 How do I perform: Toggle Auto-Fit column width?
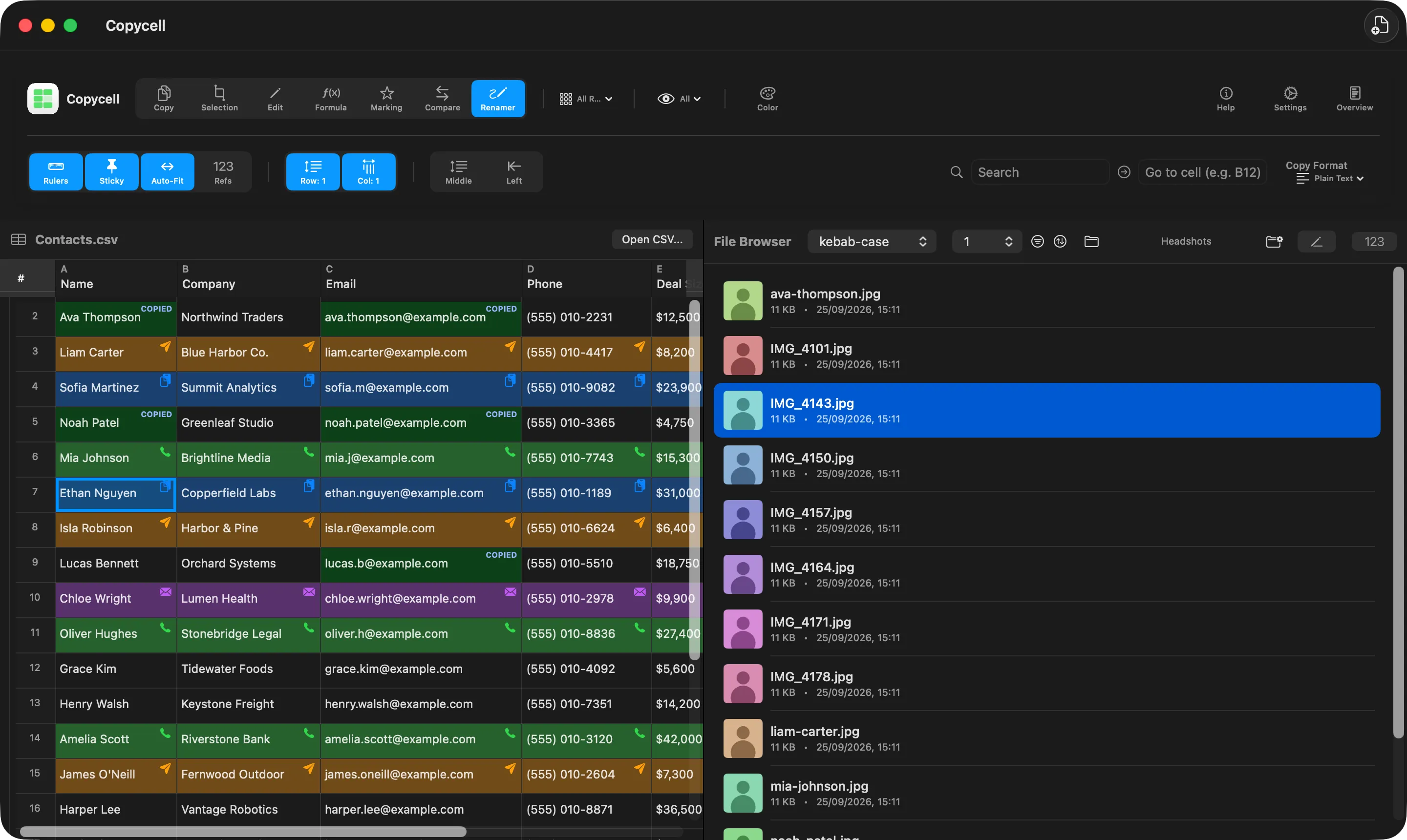[x=167, y=171]
